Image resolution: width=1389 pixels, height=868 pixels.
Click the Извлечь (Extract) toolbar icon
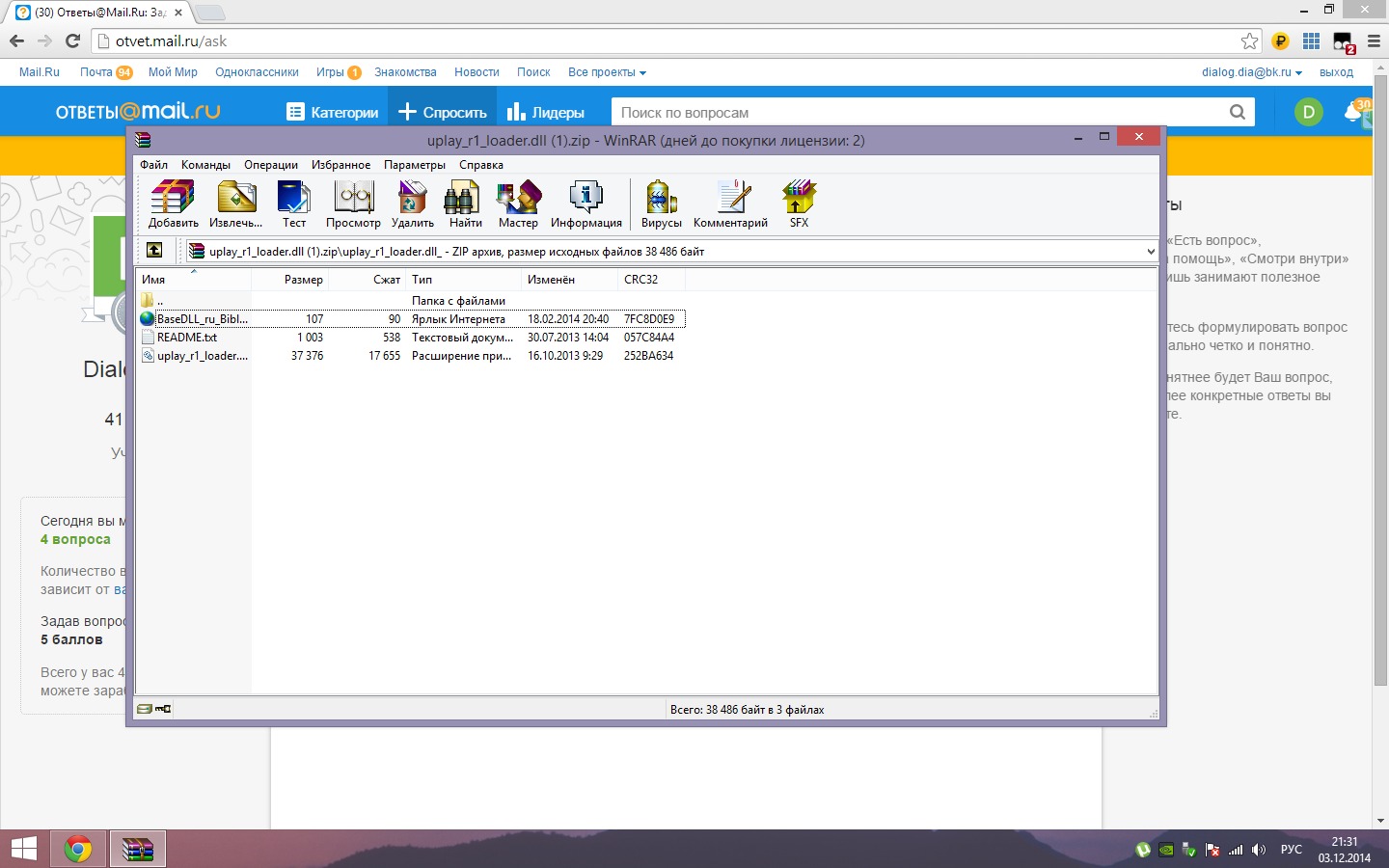(236, 203)
